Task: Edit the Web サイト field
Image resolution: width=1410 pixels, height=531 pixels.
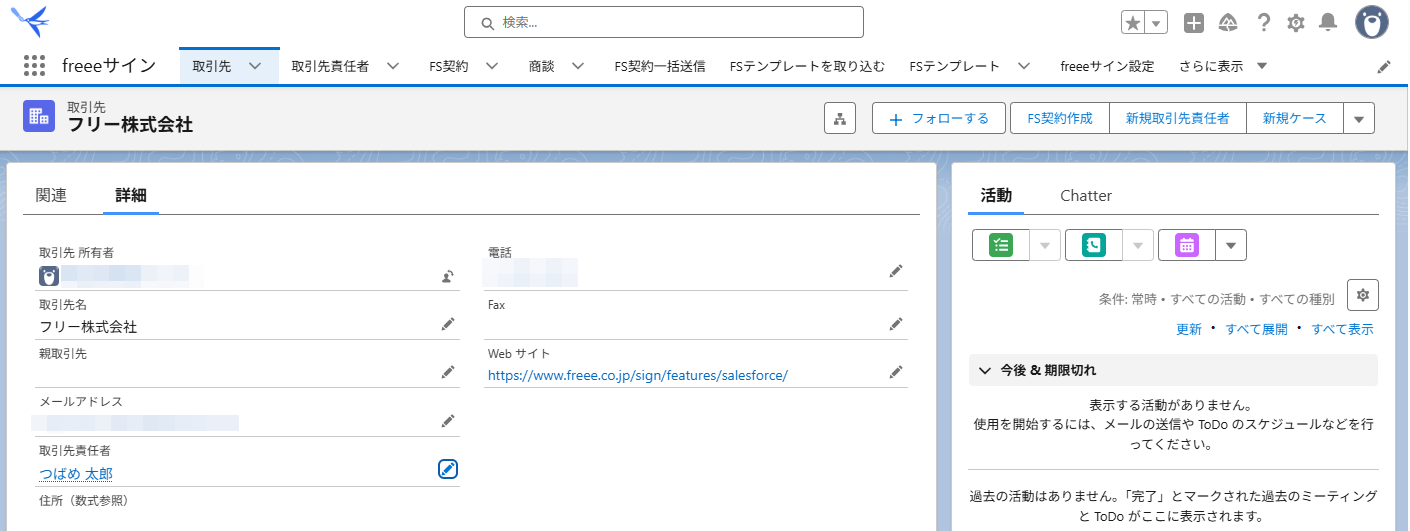Action: 896,372
